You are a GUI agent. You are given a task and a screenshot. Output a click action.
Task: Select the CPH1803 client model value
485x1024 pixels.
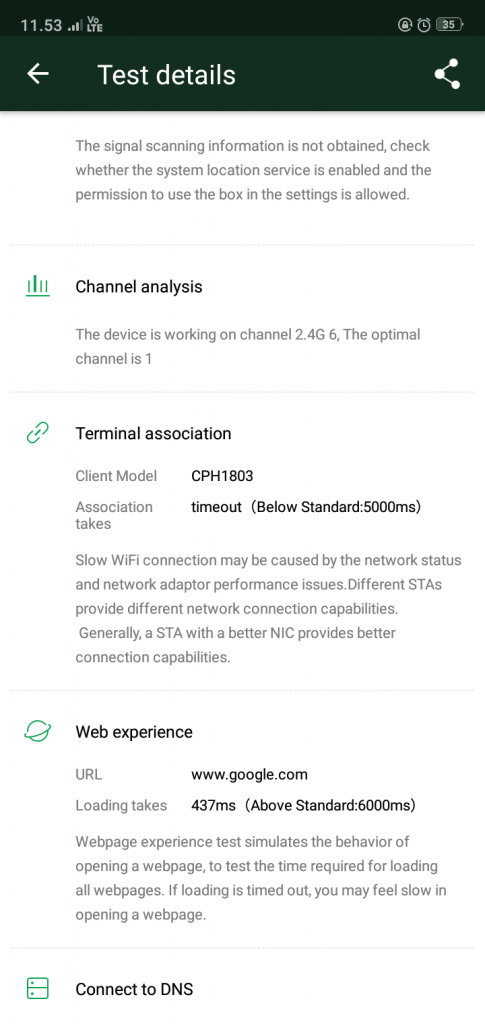(x=222, y=476)
